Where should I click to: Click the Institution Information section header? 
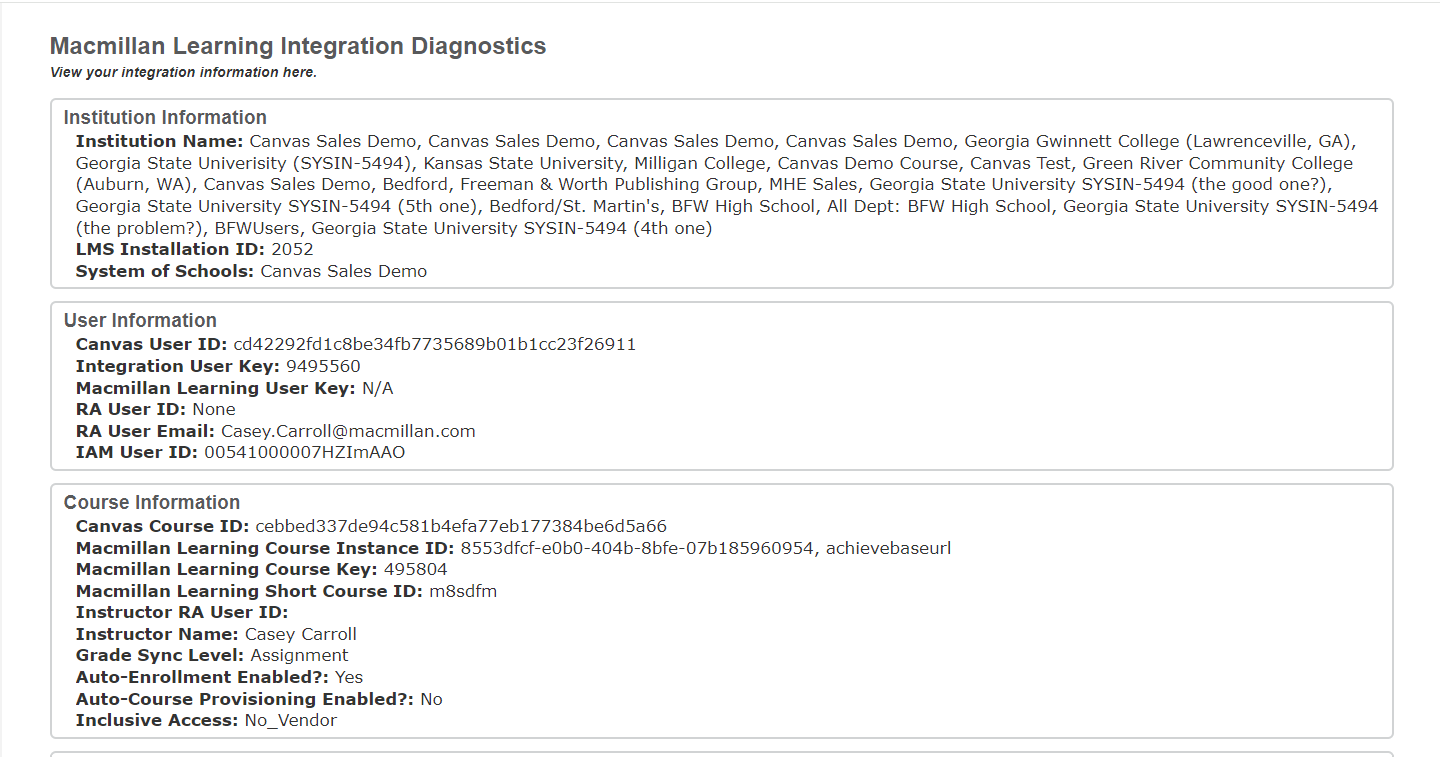(165, 118)
